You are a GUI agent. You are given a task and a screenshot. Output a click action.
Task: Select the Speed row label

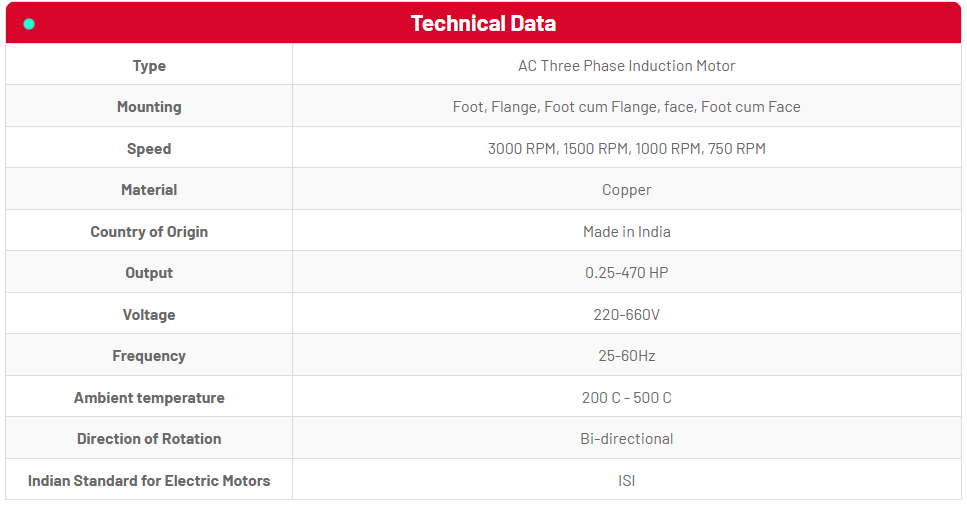pyautogui.click(x=149, y=149)
